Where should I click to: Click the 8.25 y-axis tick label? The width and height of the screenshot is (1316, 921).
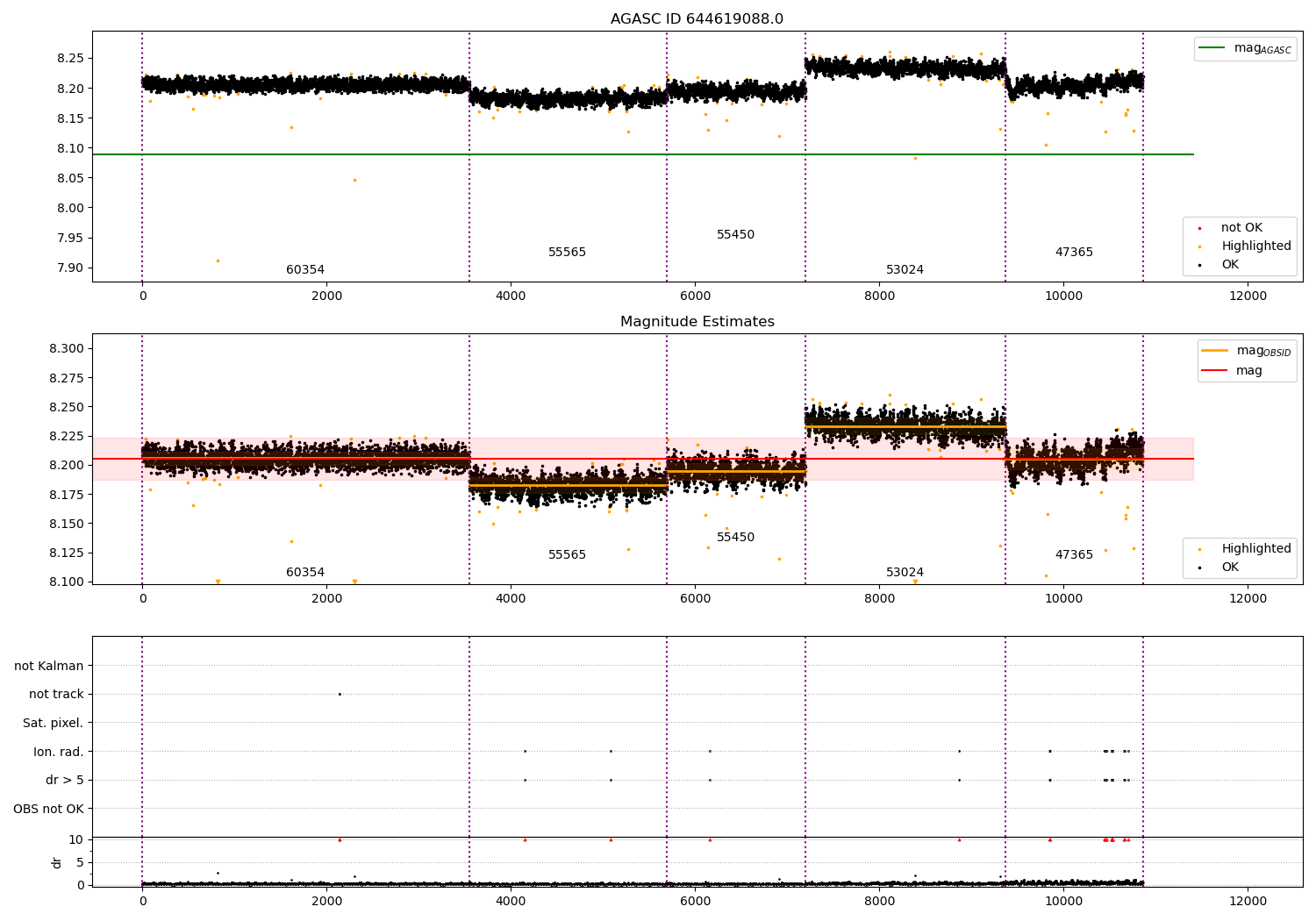[x=70, y=59]
